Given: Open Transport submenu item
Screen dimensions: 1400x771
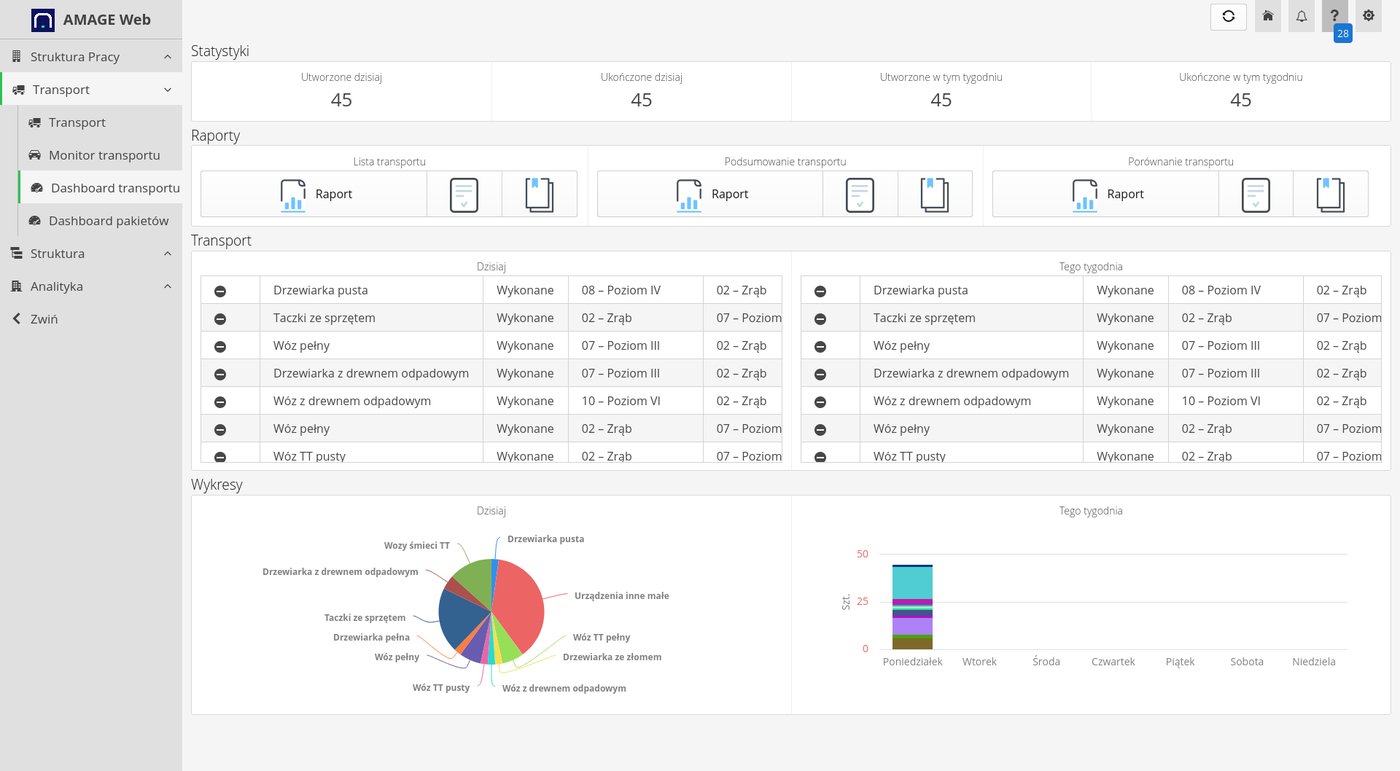Looking at the screenshot, I should pyautogui.click(x=100, y=123).
